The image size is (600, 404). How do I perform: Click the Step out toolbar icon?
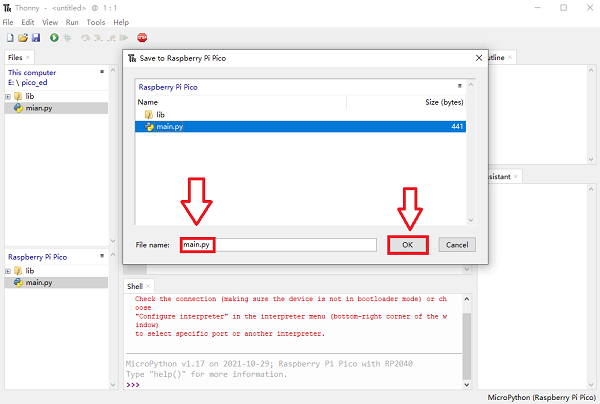[x=111, y=37]
